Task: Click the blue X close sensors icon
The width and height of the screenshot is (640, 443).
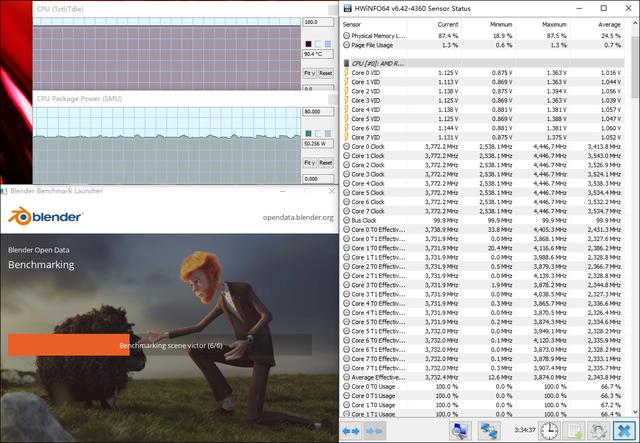Action: [x=623, y=430]
